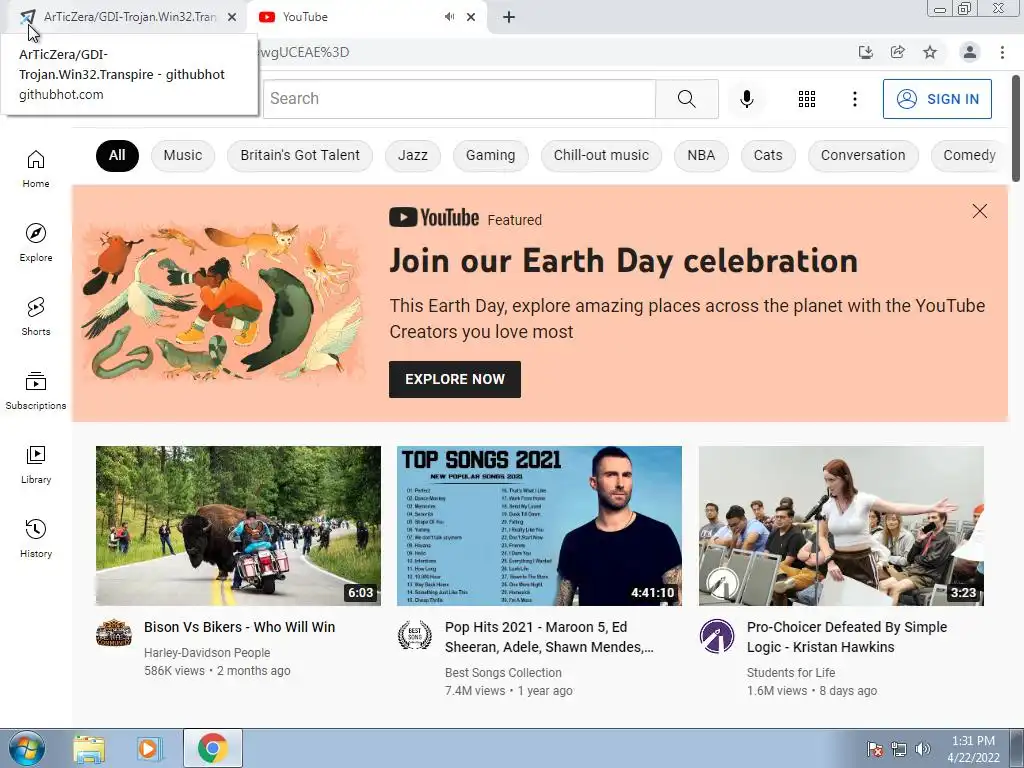Click Best Songs Collection channel avatar
Viewport: 1024px width, 768px height.
(x=415, y=634)
